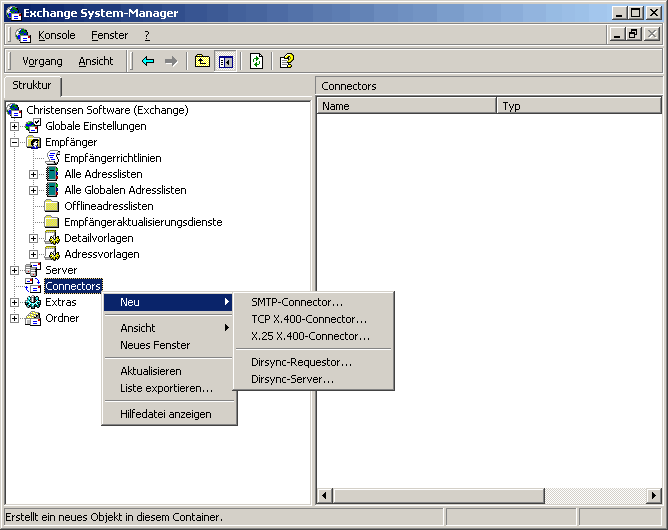This screenshot has width=668, height=530.
Task: Select the Connectors tree item label
Action: (73, 286)
